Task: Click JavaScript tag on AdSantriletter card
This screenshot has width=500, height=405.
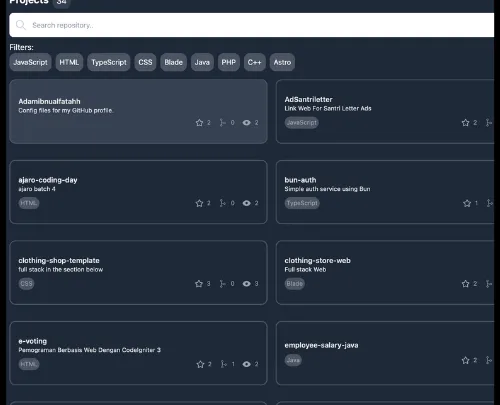Action: [302, 123]
